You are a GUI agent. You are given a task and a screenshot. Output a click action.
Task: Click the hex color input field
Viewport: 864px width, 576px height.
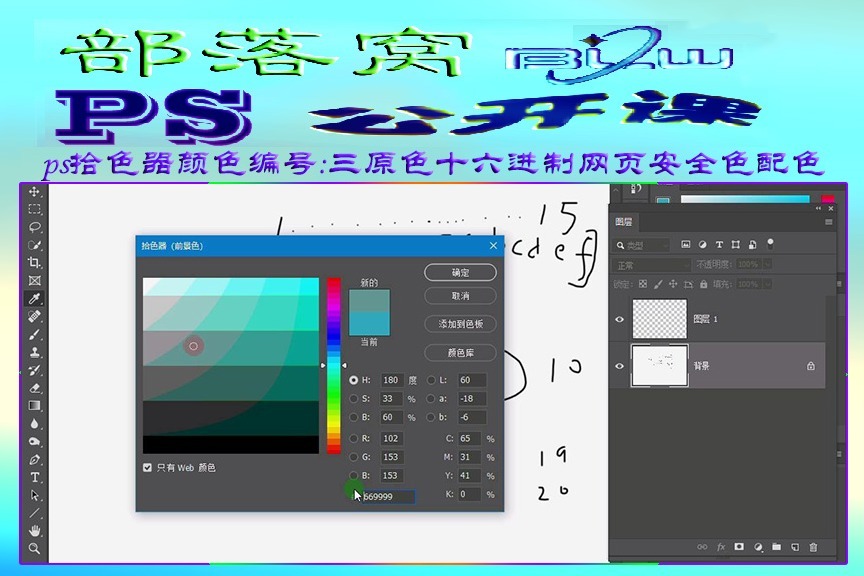click(x=388, y=497)
